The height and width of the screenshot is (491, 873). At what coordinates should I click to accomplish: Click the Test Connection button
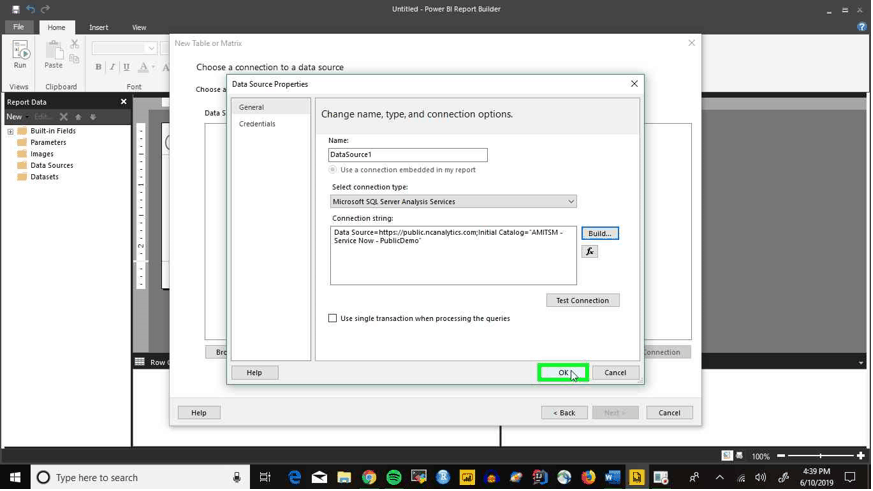coord(582,300)
